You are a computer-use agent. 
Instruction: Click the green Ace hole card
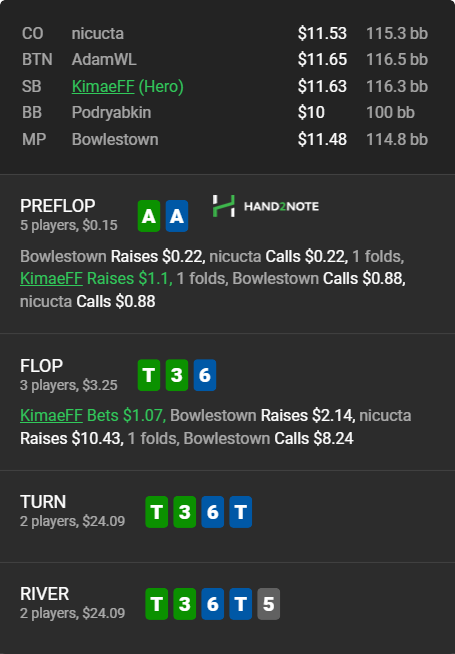point(149,216)
